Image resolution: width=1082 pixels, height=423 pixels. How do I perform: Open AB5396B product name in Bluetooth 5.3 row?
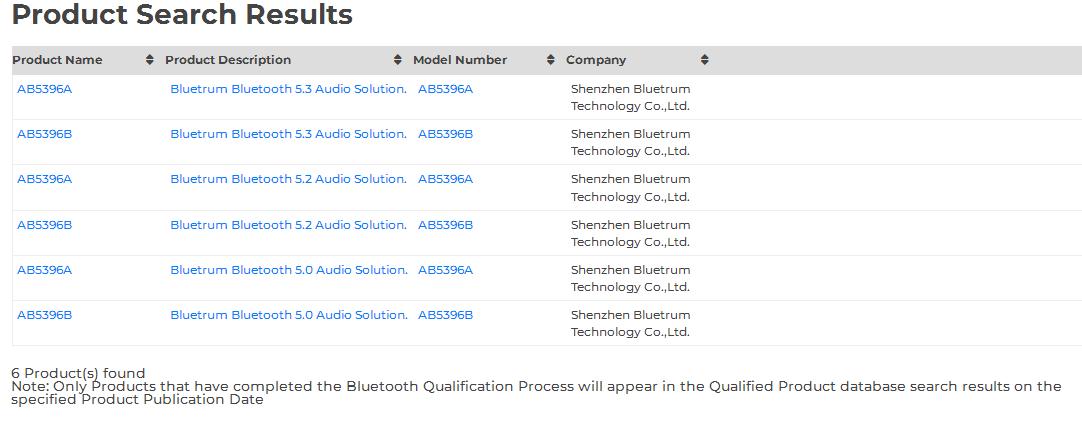click(45, 134)
